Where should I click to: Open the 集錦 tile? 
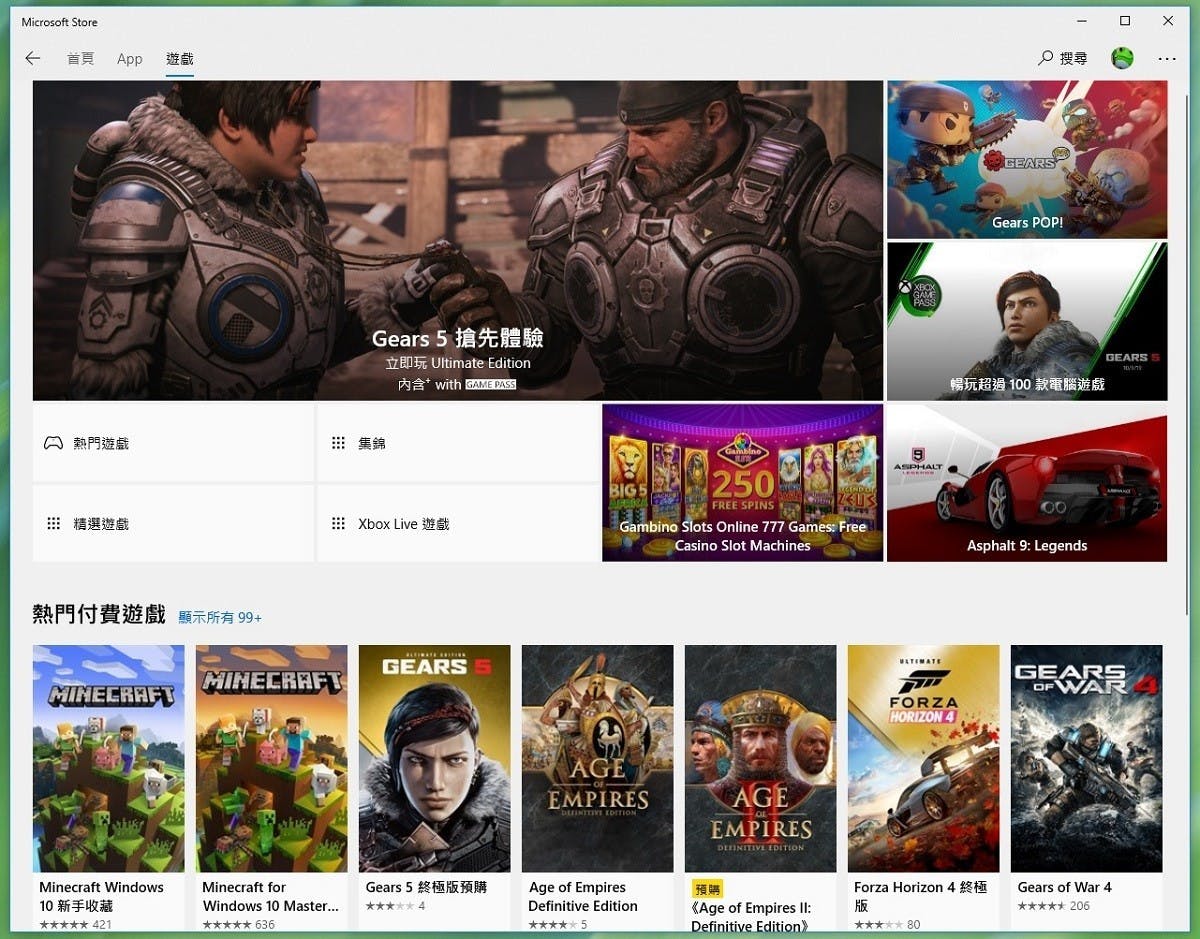[x=458, y=443]
